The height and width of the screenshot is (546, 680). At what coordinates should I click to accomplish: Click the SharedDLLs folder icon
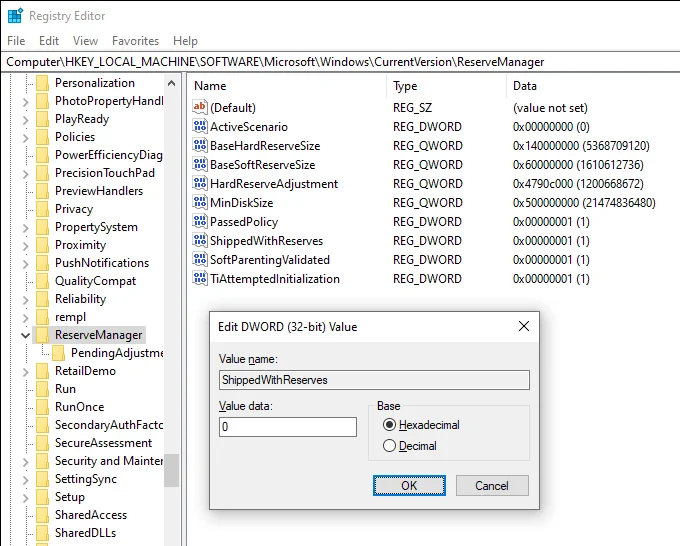pos(42,533)
